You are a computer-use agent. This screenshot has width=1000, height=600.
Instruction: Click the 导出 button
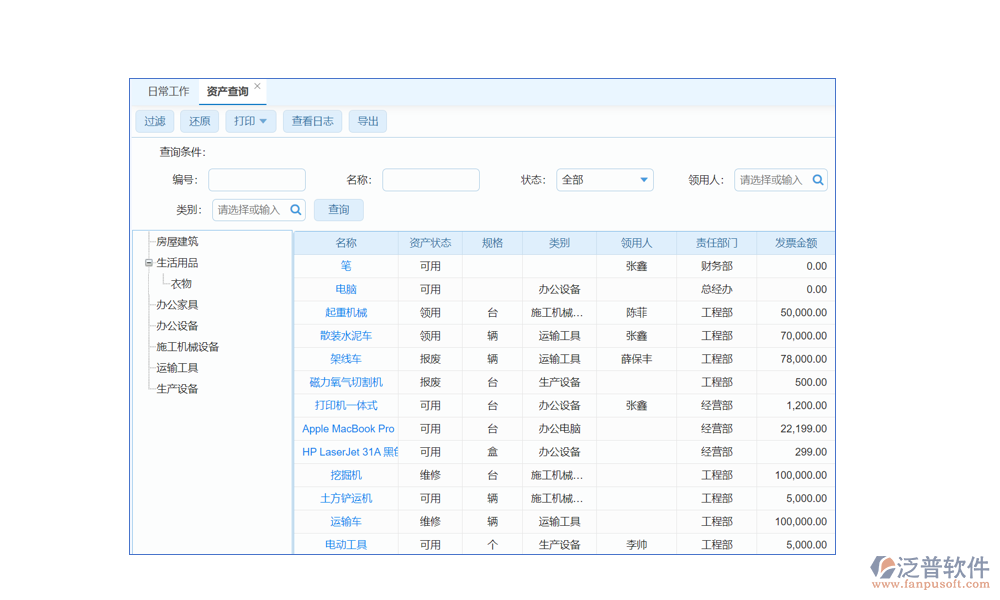pos(368,121)
